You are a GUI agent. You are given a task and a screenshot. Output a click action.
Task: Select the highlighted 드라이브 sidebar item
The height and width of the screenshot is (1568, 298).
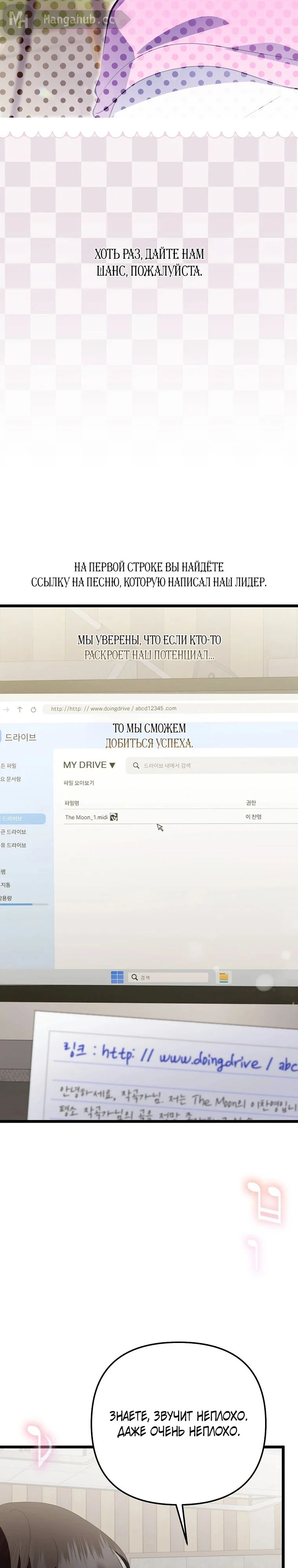[18, 819]
